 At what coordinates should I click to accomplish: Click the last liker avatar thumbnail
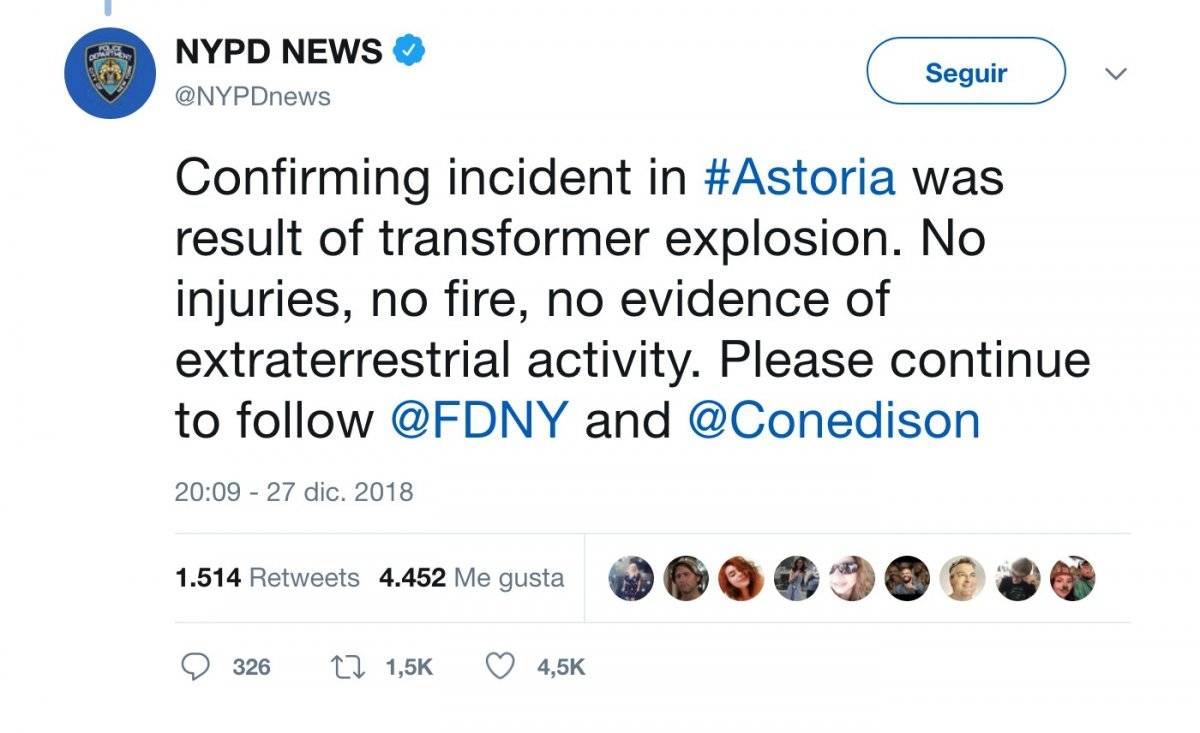pos(1073,578)
